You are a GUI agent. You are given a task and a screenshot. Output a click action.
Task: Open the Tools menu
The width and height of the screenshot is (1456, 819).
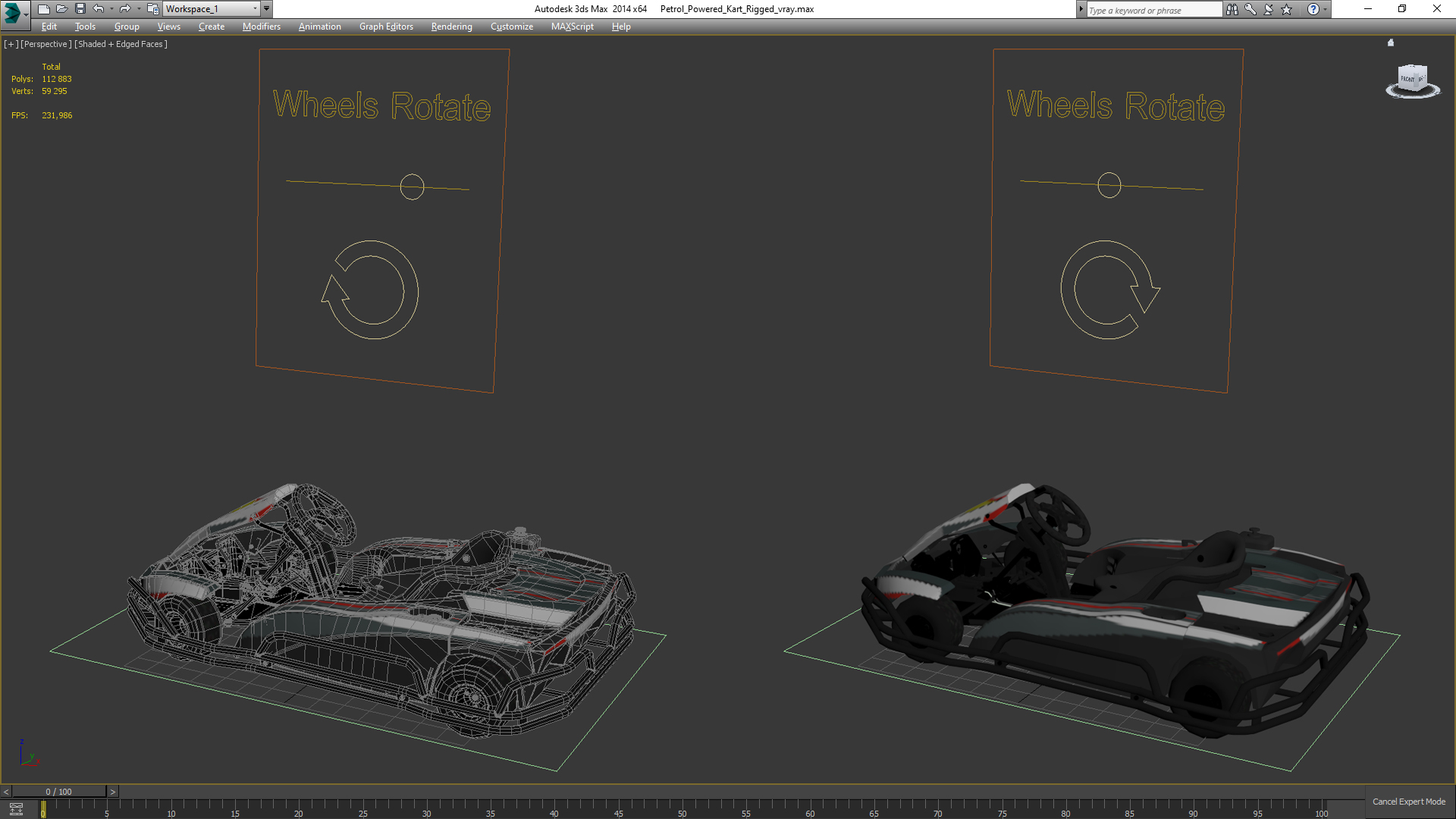[85, 27]
